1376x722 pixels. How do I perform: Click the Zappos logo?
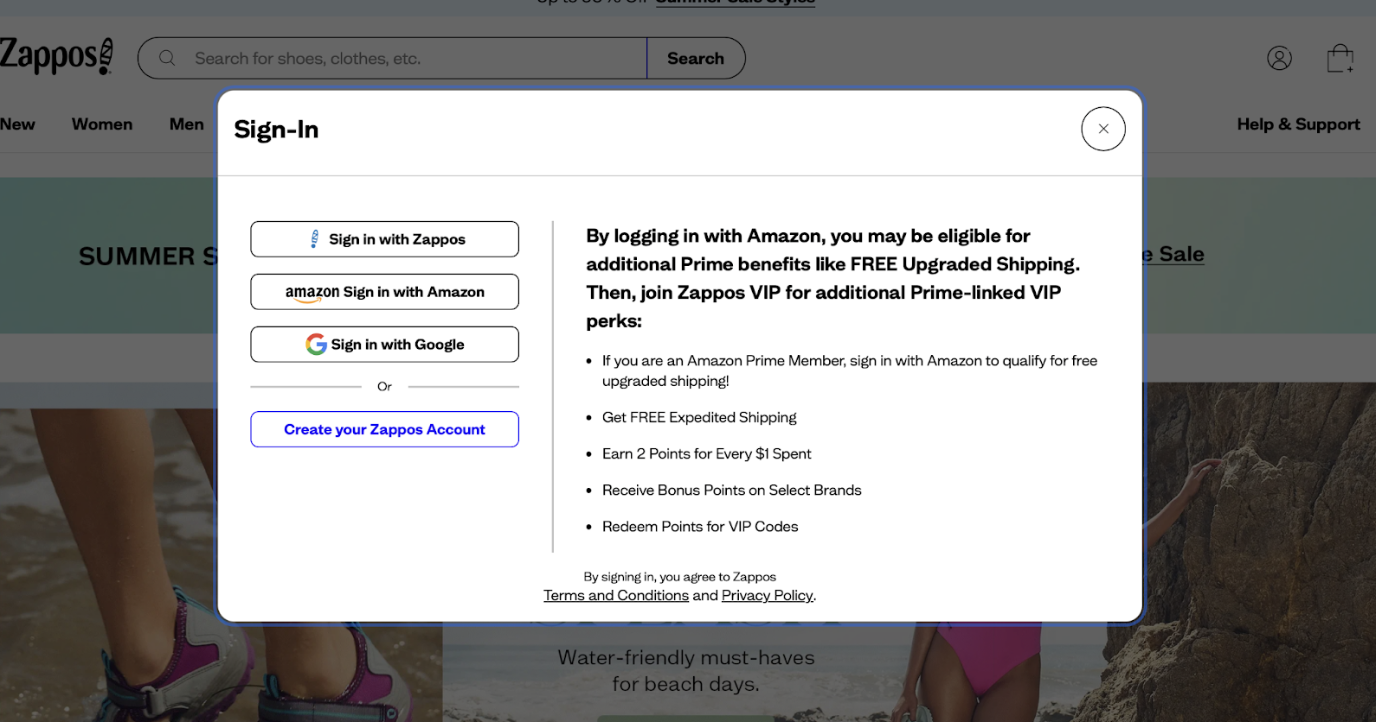[55, 57]
